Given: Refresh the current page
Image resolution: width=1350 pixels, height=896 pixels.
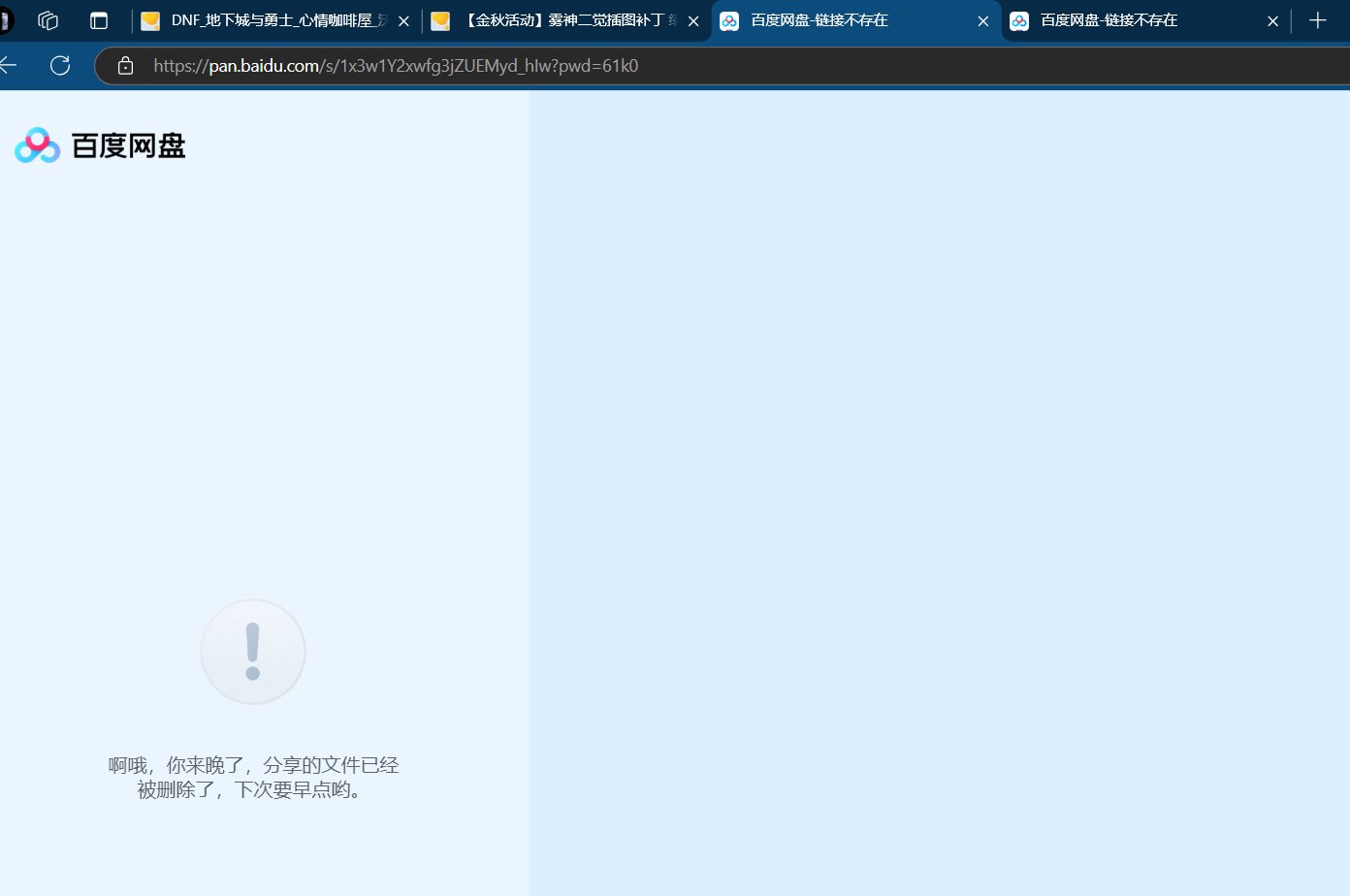Looking at the screenshot, I should pos(60,65).
